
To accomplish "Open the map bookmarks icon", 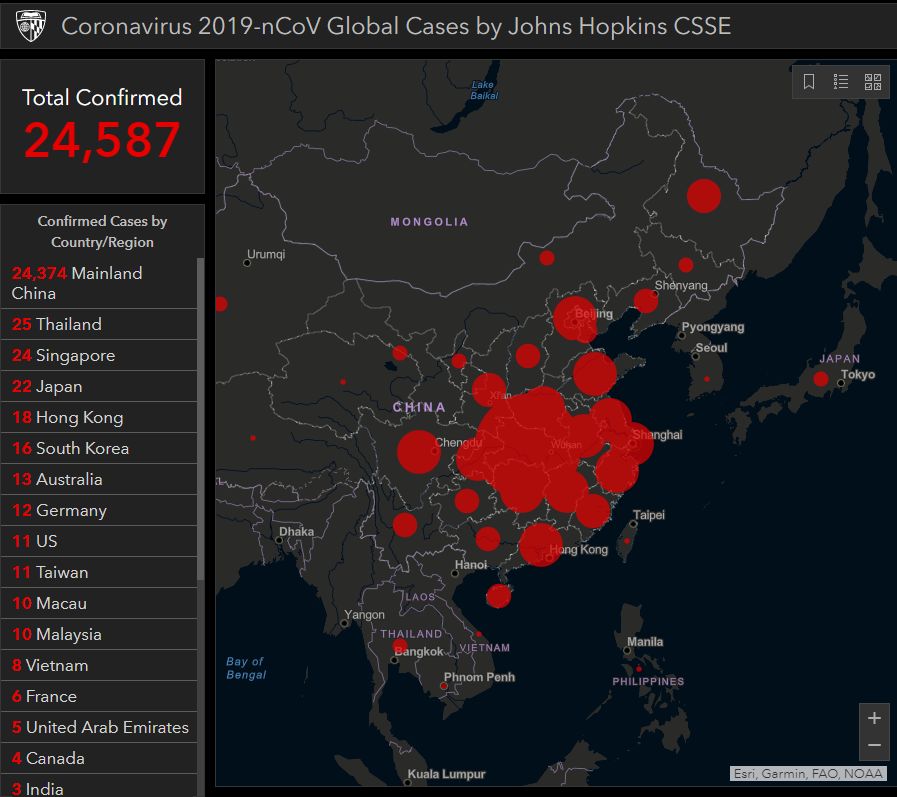I will point(810,82).
